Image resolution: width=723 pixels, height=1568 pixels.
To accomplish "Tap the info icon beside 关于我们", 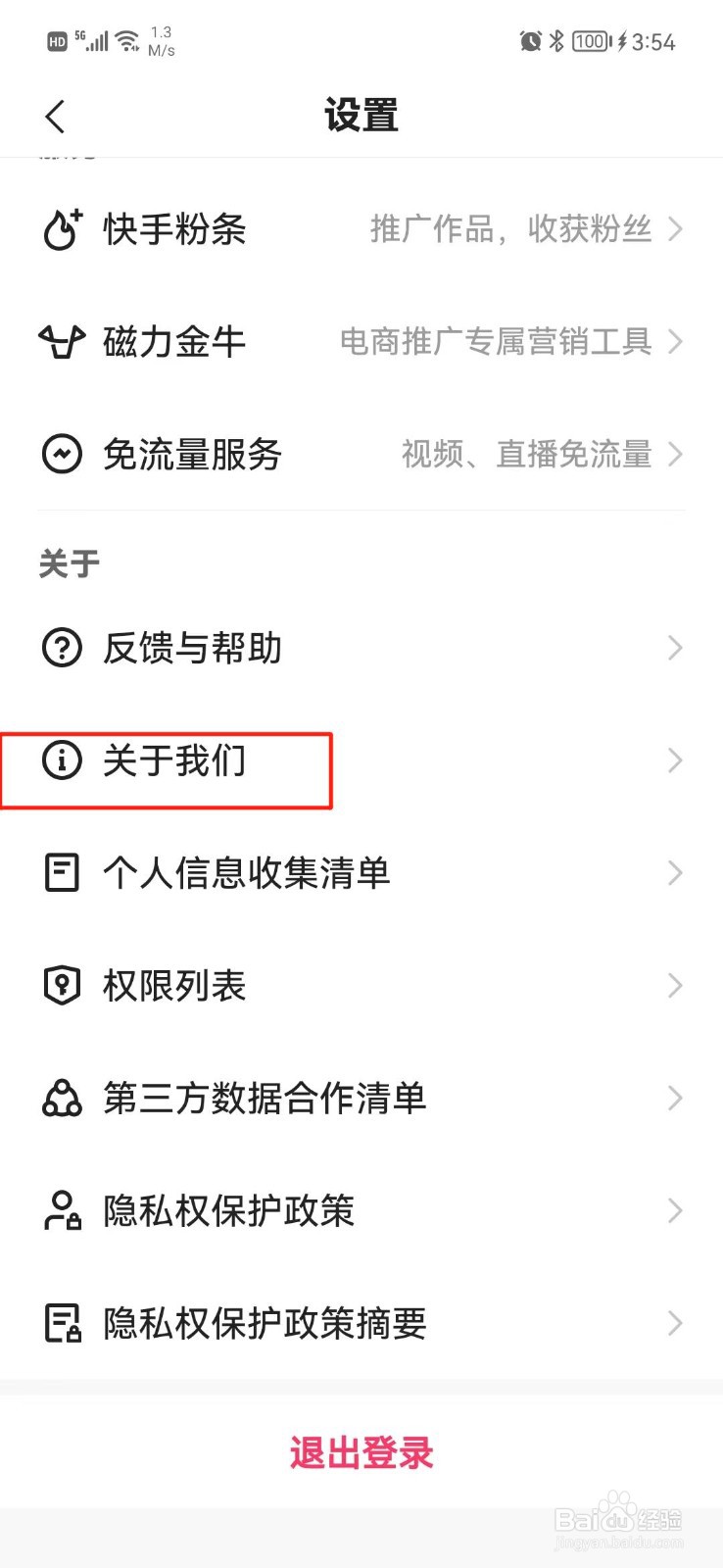I will (62, 760).
